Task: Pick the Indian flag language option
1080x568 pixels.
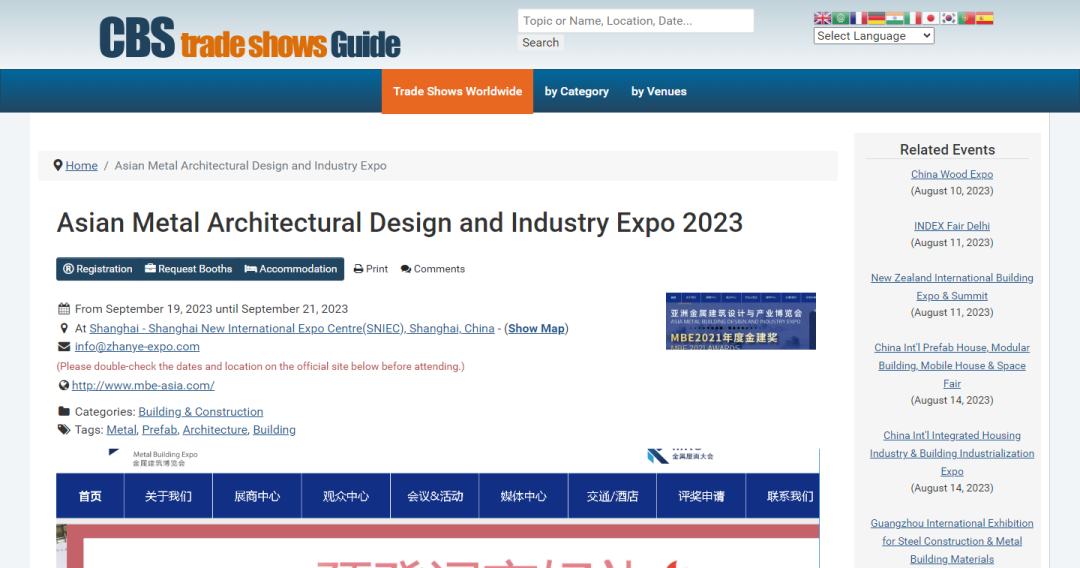Action: coord(894,19)
